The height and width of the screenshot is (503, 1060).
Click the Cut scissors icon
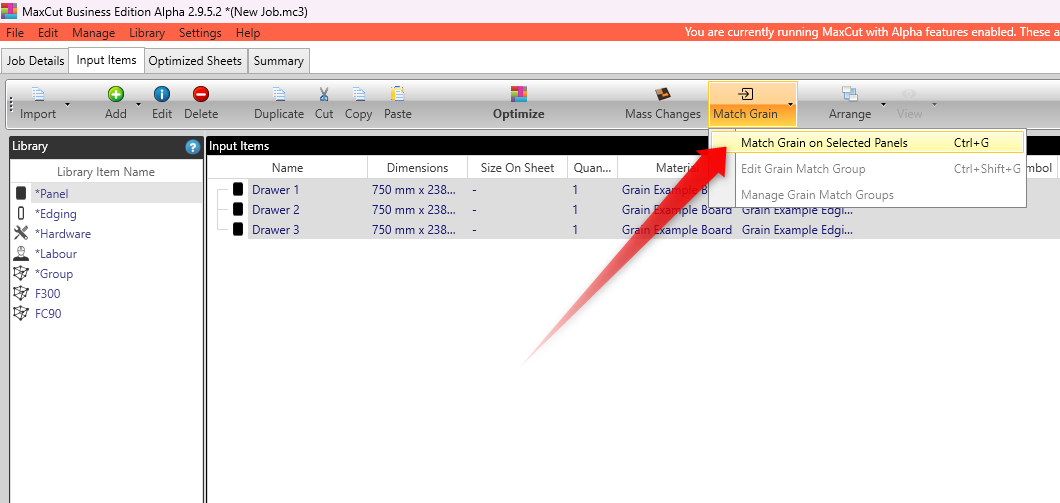(324, 95)
